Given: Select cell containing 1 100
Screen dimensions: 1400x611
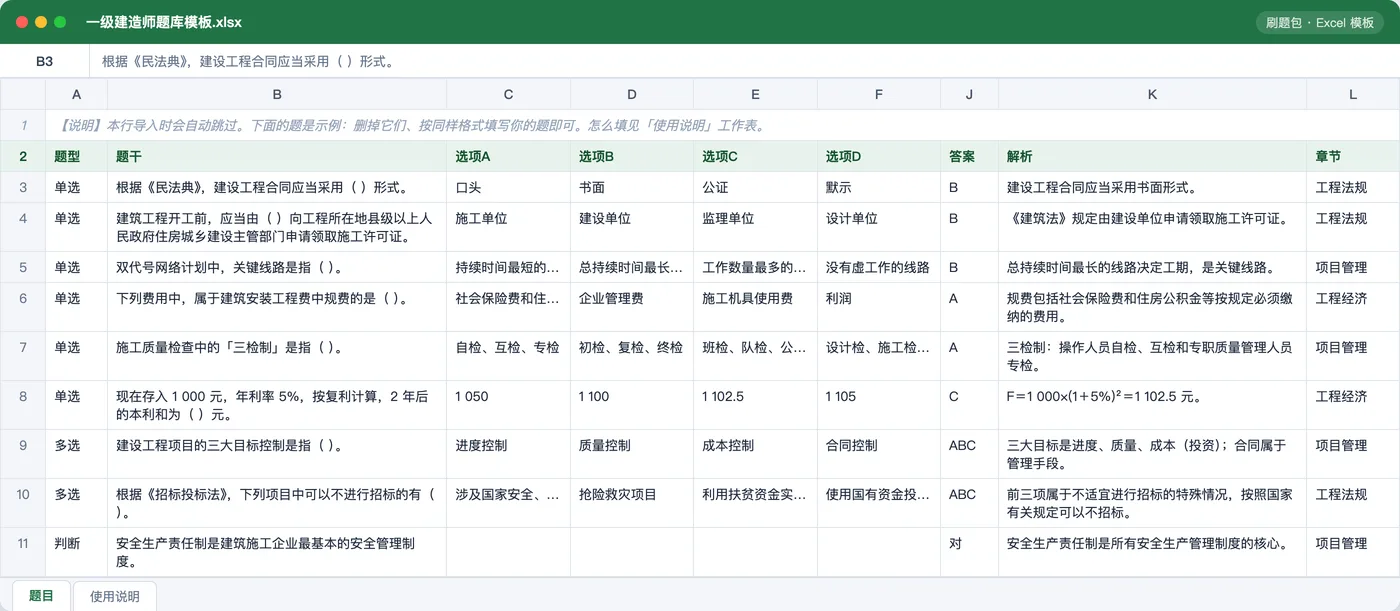Looking at the screenshot, I should tap(632, 404).
